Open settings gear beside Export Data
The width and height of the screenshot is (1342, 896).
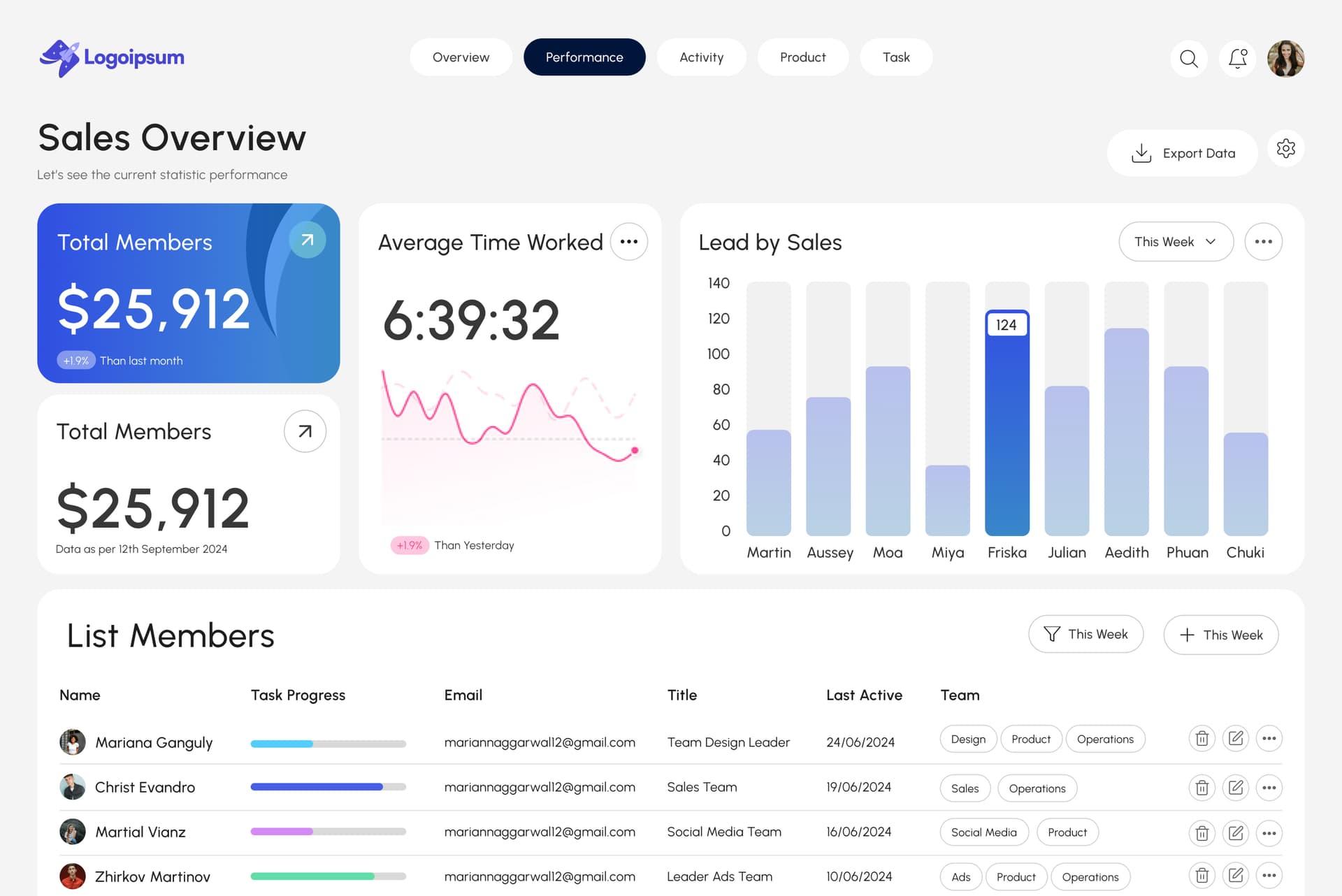coord(1285,148)
